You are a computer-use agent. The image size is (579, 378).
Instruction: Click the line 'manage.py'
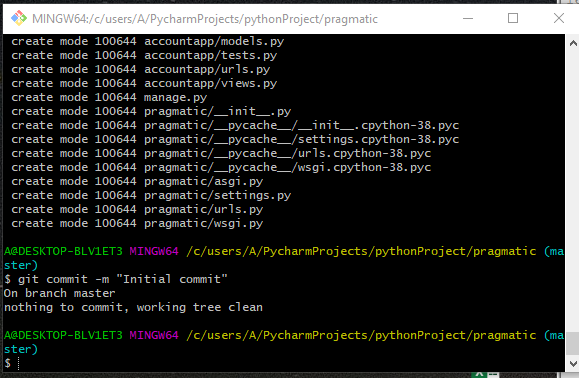coord(109,97)
